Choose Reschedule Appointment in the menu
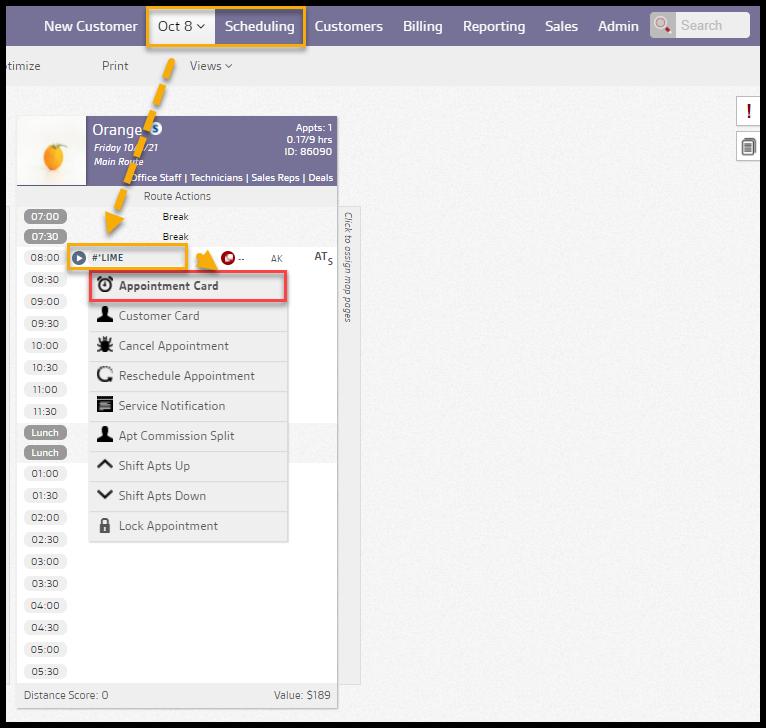 tap(186, 376)
